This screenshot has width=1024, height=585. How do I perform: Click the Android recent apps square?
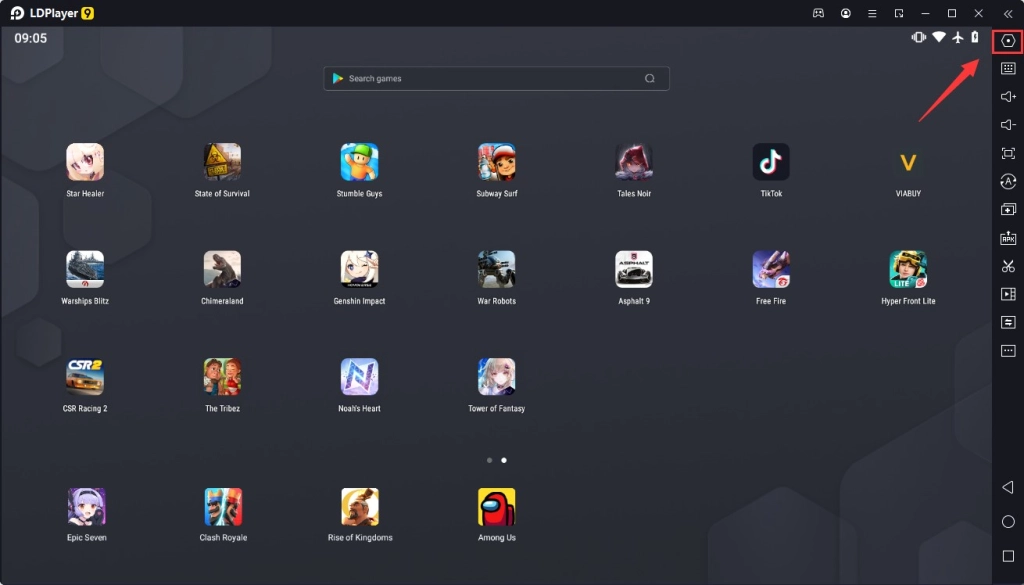(x=1008, y=556)
